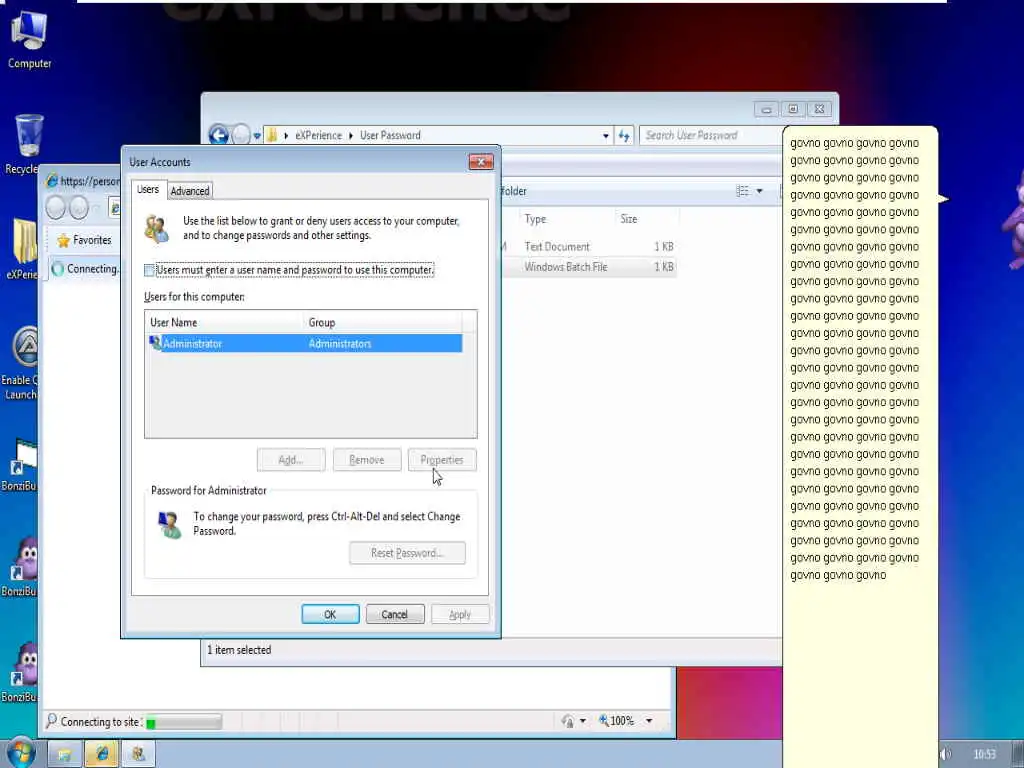Toggle 'Users must enter a user name' checkbox

(x=150, y=270)
